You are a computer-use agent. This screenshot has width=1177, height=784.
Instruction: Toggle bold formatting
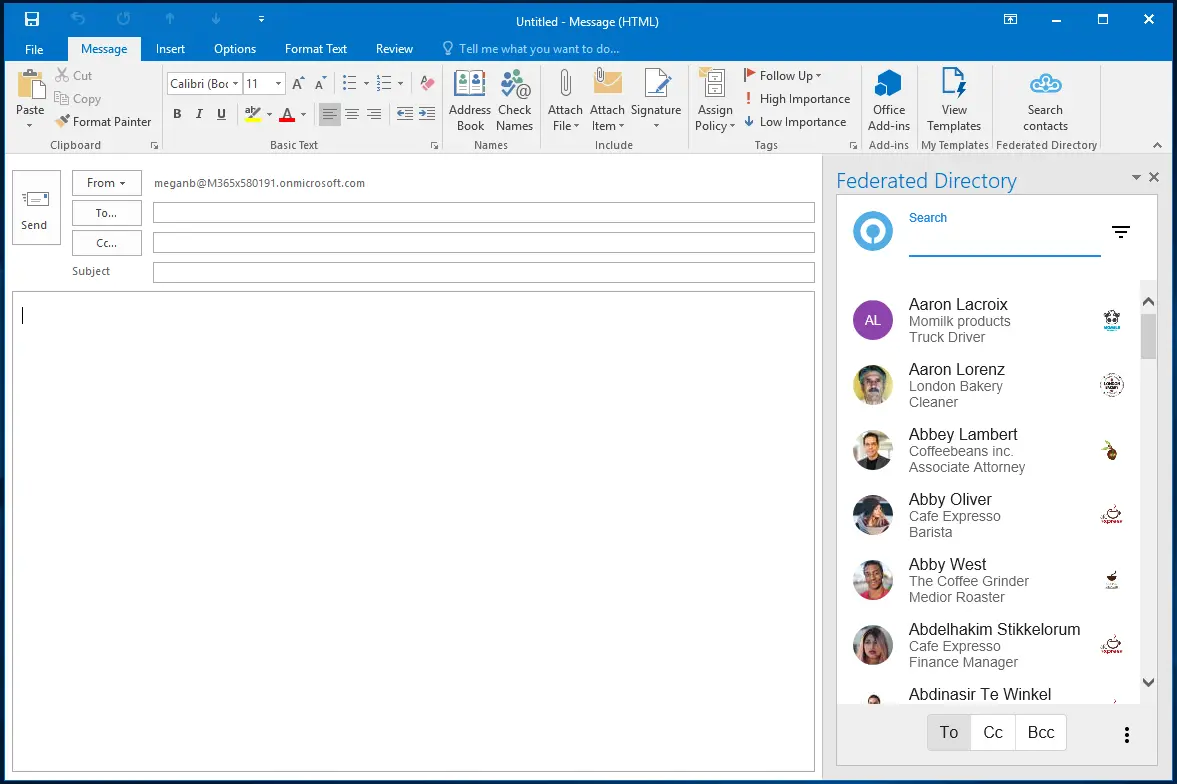click(x=177, y=114)
